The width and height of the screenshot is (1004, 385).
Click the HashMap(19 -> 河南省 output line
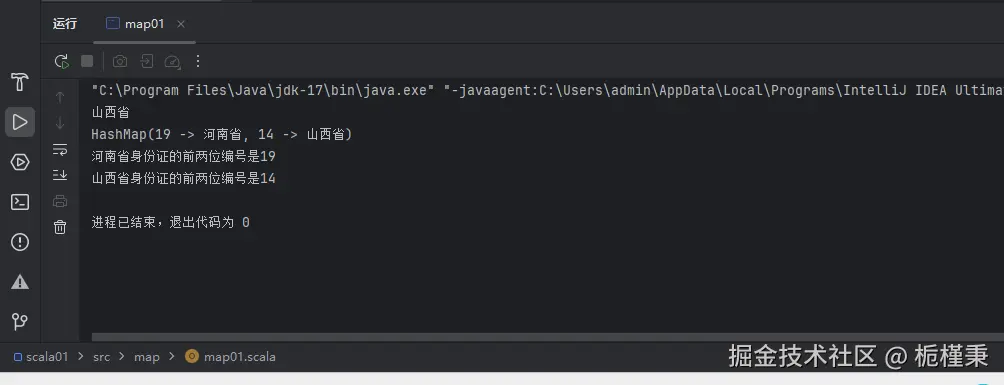222,135
